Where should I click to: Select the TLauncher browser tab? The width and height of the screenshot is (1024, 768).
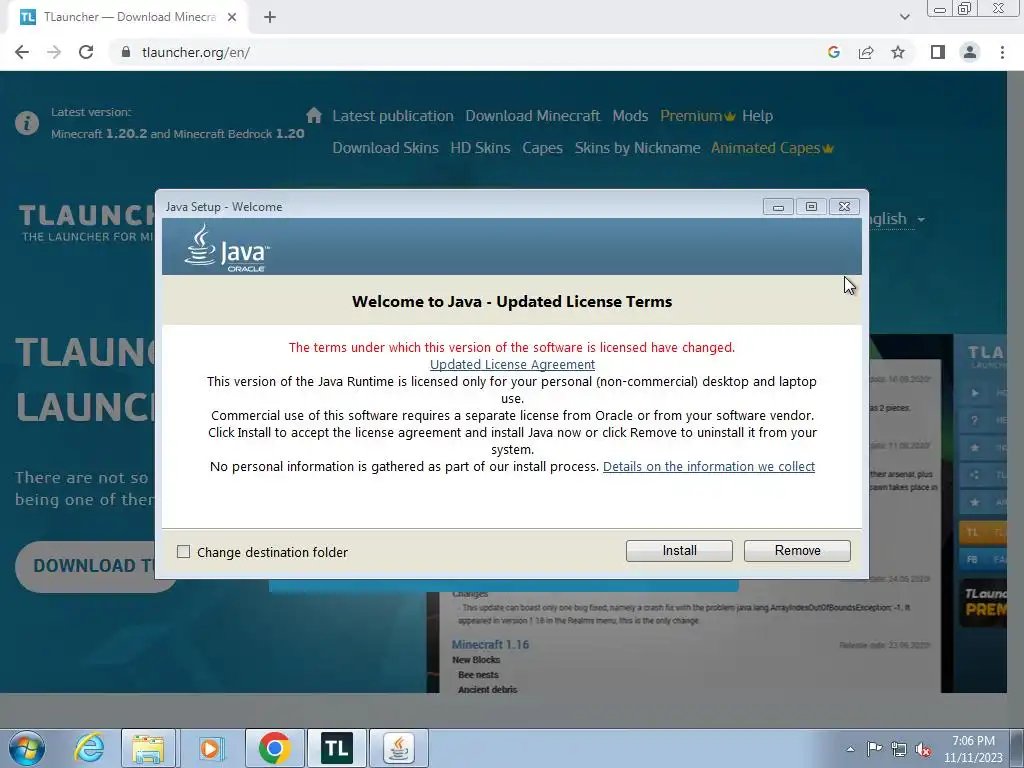pyautogui.click(x=127, y=18)
